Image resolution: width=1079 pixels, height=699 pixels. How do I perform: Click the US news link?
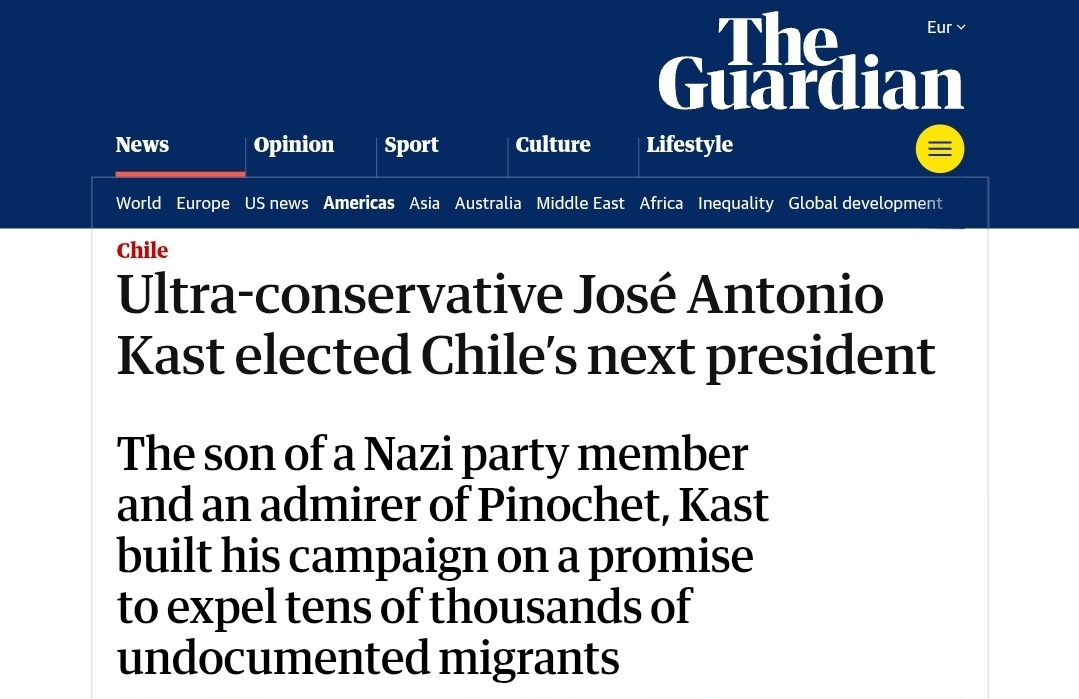click(277, 203)
